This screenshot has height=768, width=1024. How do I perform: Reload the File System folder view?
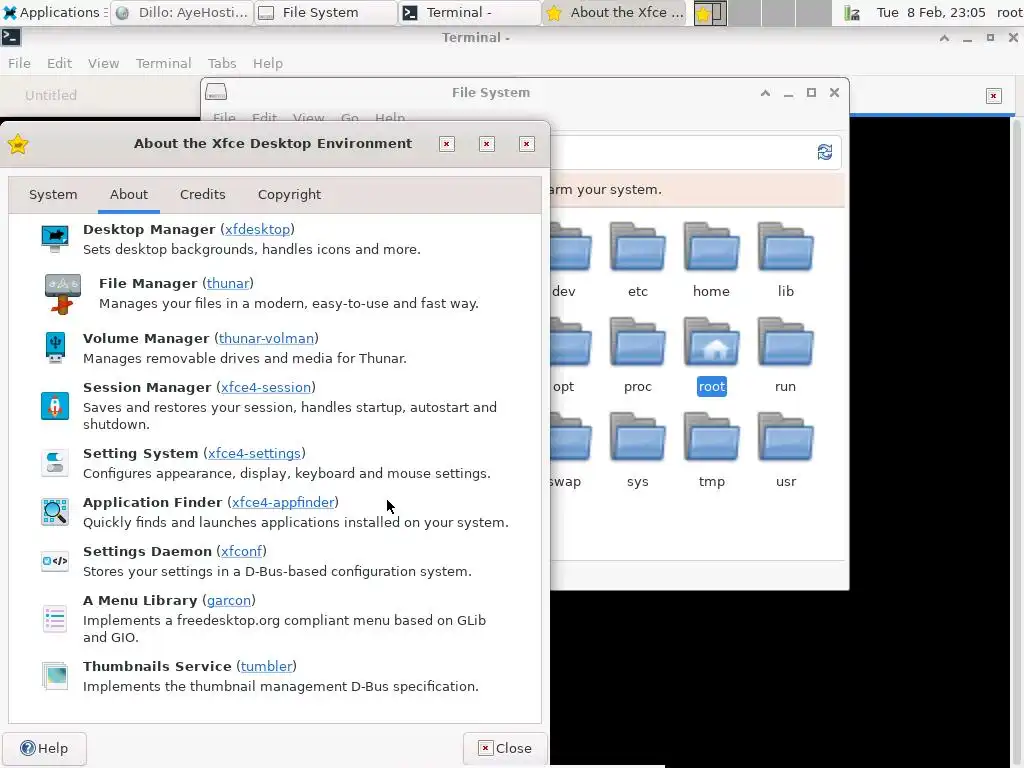point(825,152)
